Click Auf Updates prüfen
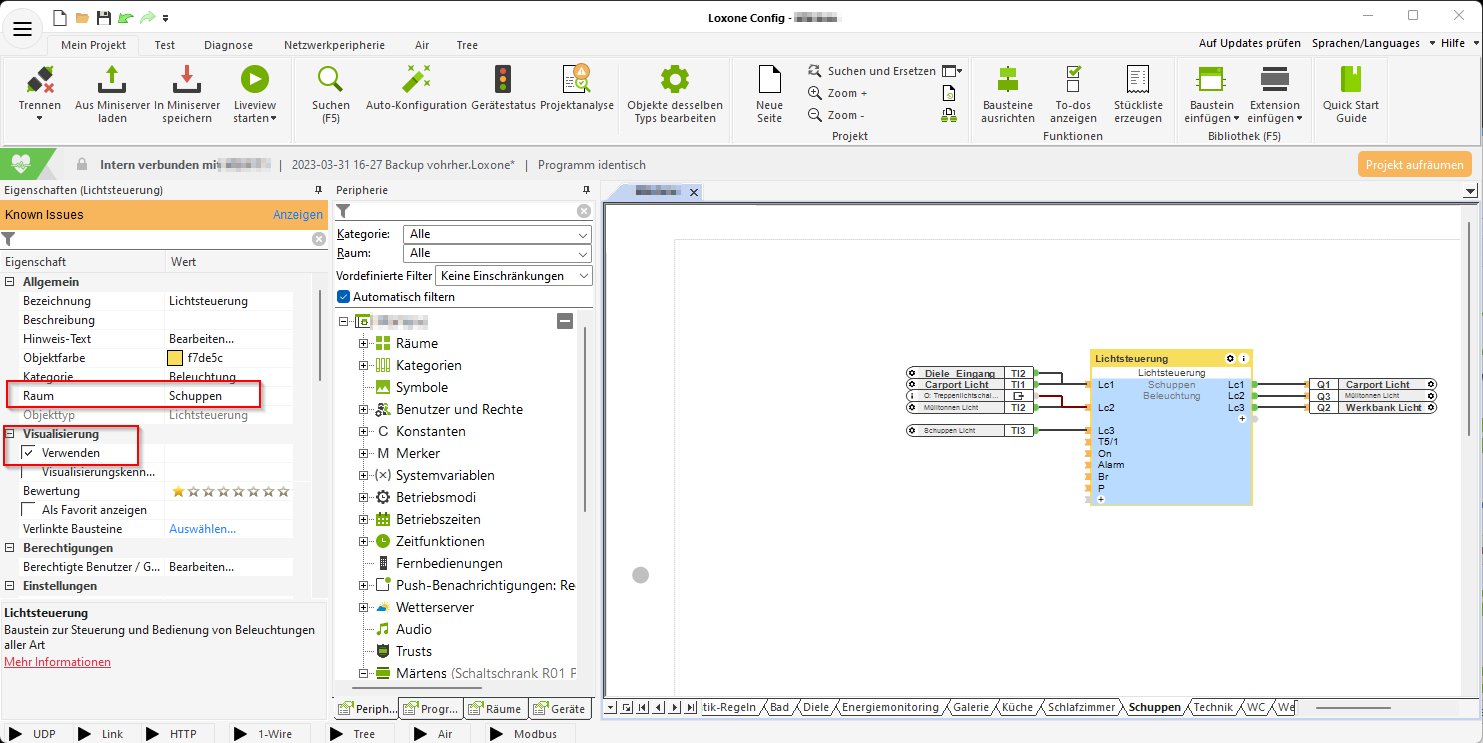The width and height of the screenshot is (1483, 743). 1250,43
